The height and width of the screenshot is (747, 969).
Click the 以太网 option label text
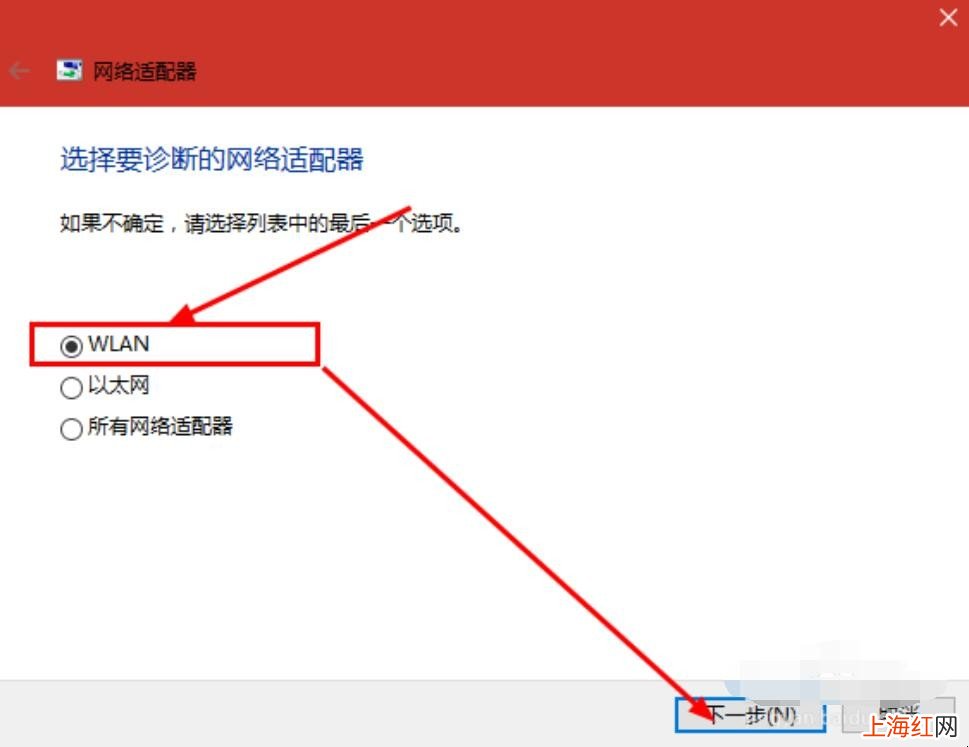(x=119, y=385)
